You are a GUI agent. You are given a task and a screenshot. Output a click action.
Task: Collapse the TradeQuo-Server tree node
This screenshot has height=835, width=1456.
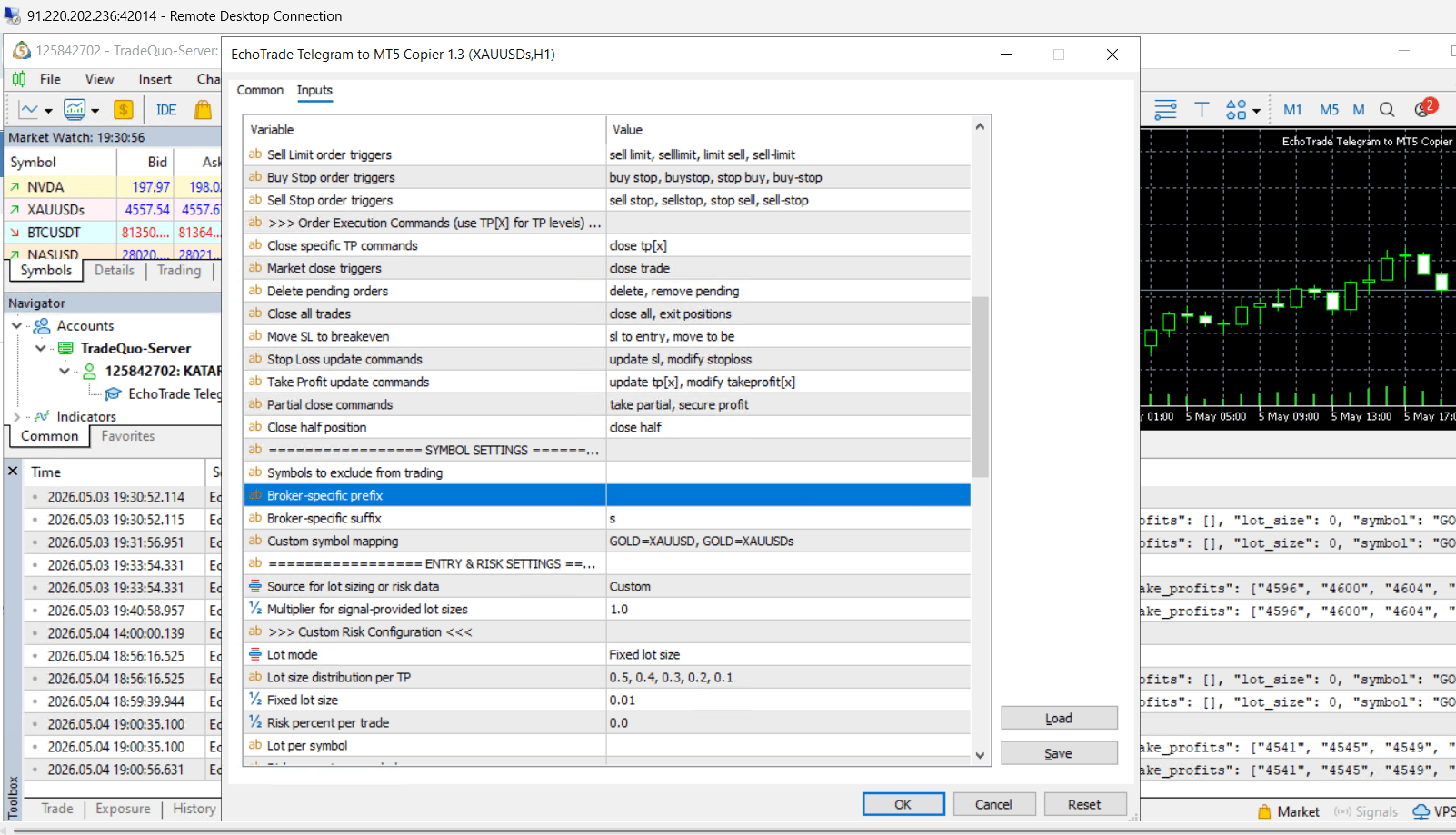(x=40, y=348)
